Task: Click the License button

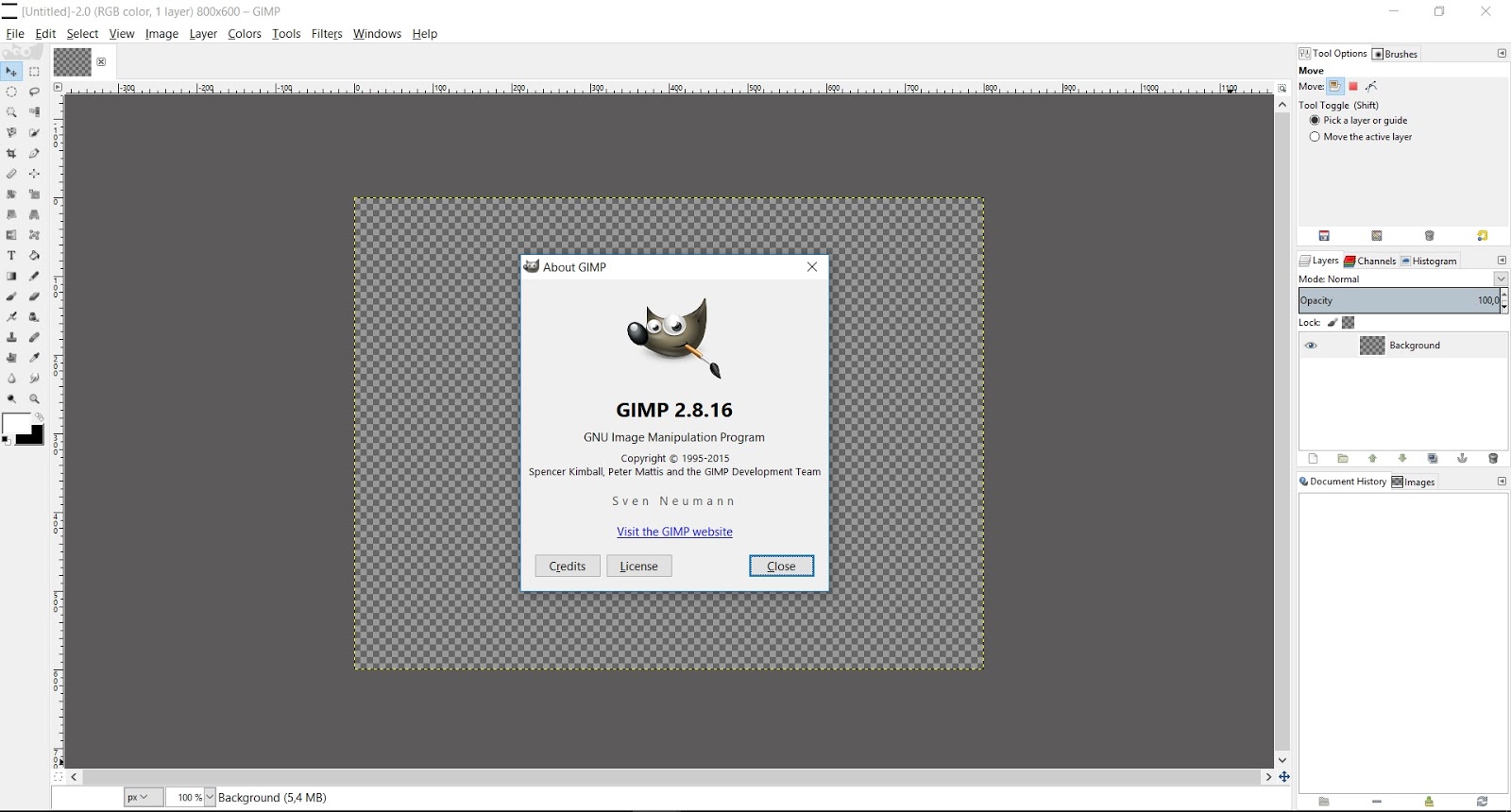Action: pos(639,567)
